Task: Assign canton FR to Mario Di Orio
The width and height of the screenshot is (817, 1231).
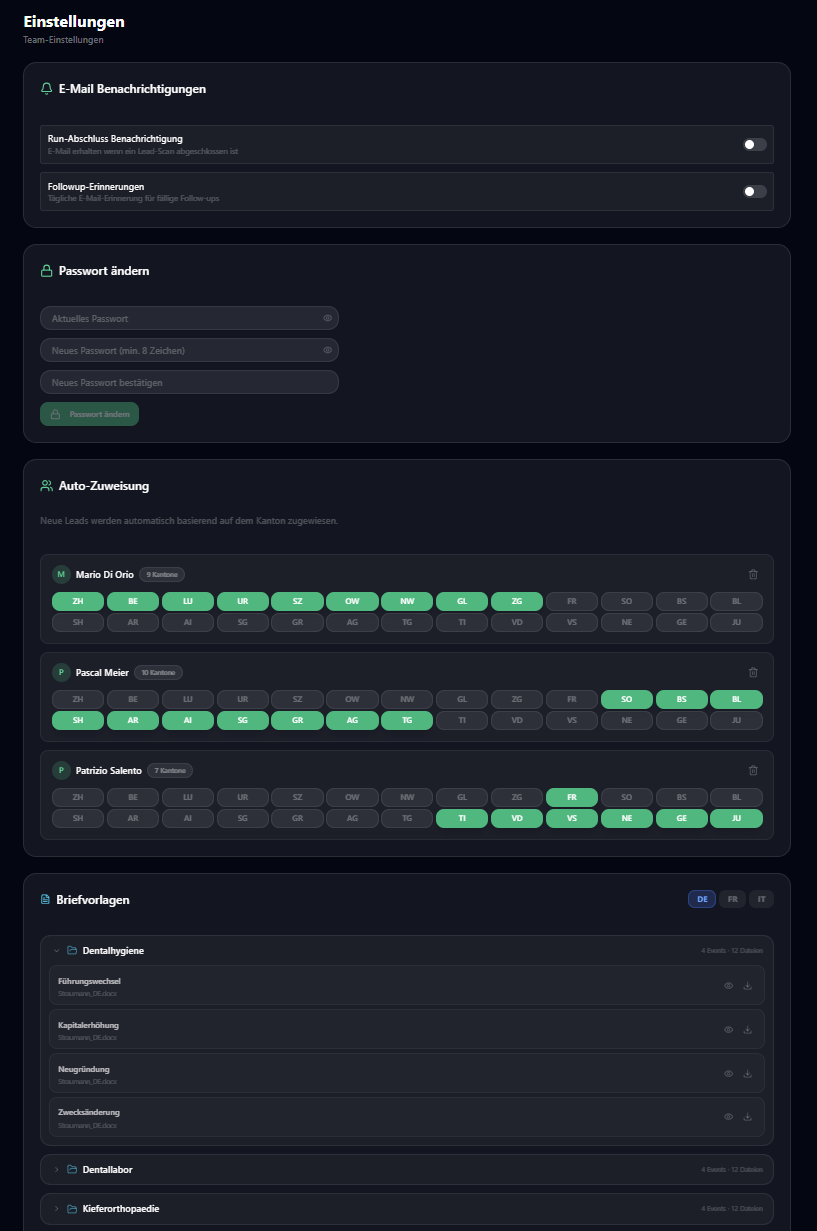Action: click(x=572, y=601)
